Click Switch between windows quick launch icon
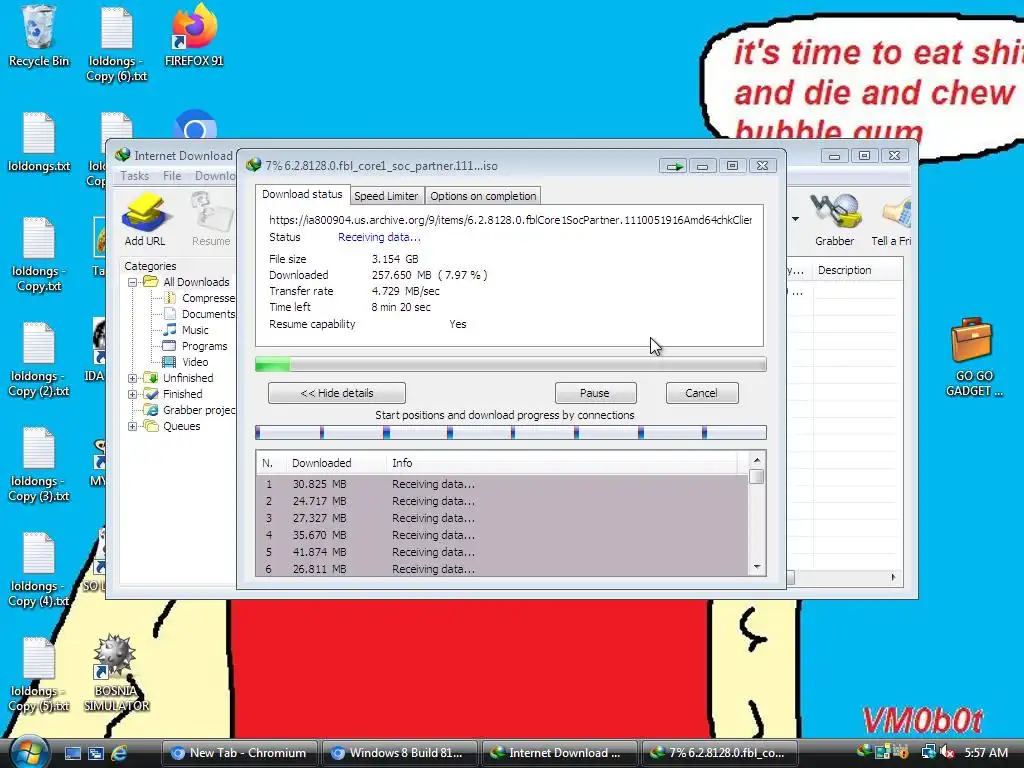1024x768 pixels. (x=95, y=753)
